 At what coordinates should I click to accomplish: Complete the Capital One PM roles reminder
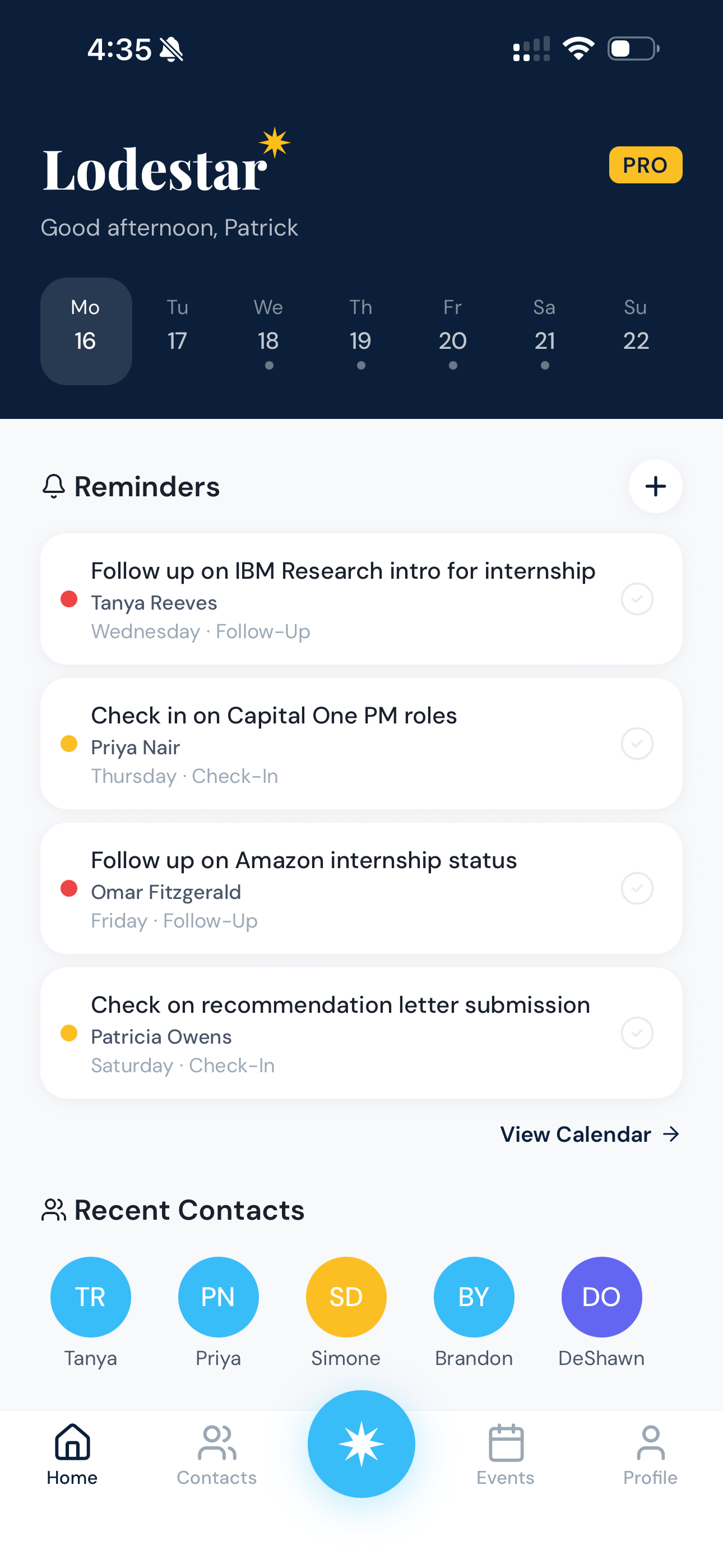pyautogui.click(x=637, y=744)
